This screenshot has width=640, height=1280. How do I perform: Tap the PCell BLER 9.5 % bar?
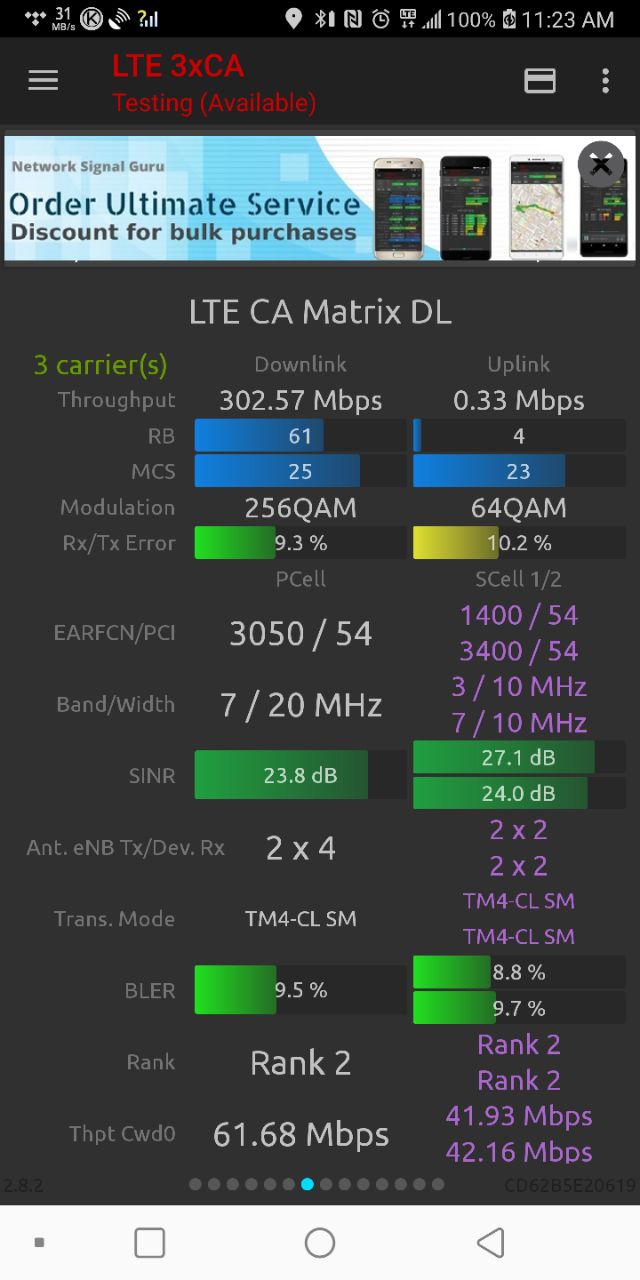[300, 990]
